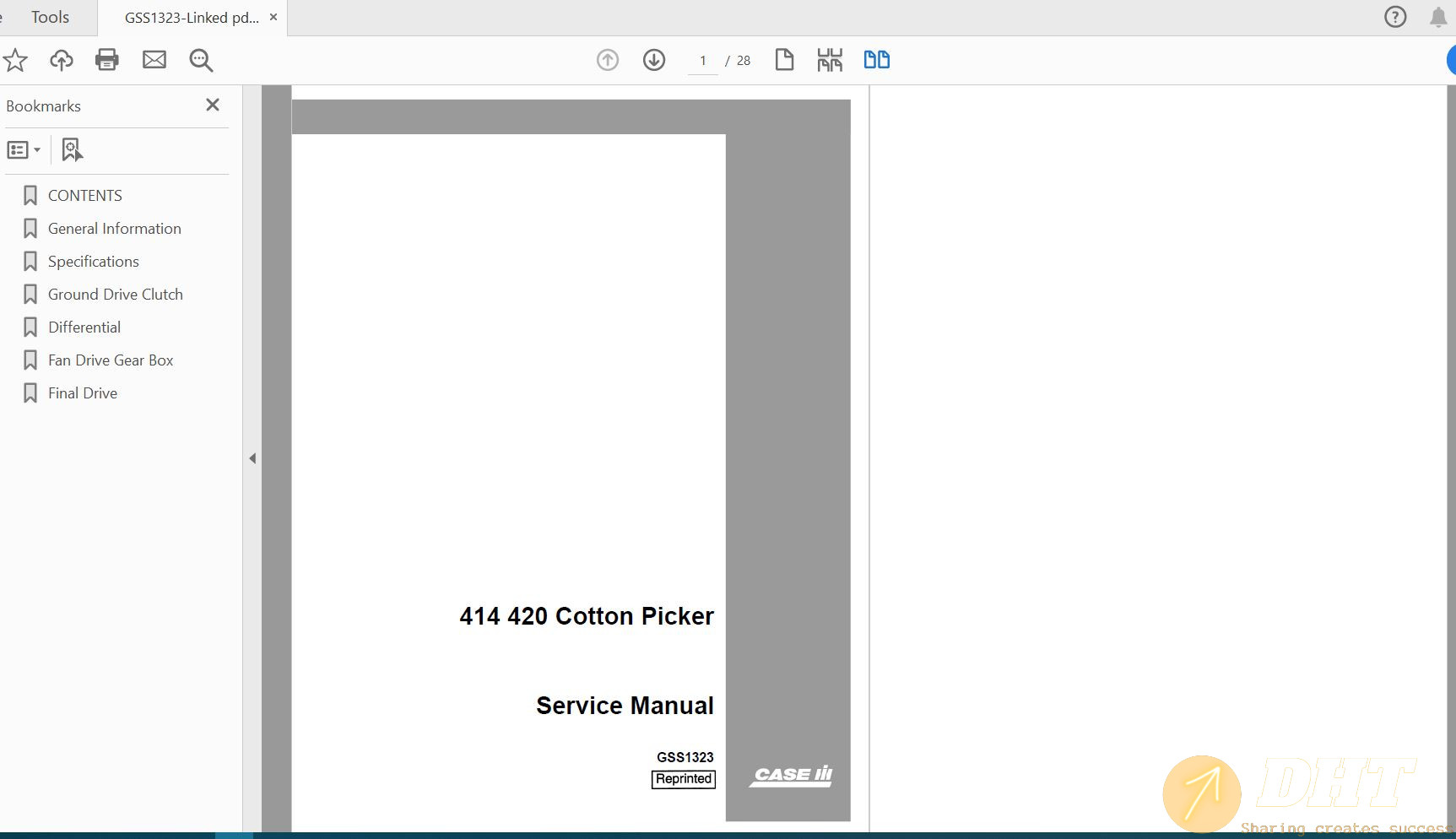Open the bookmarks options dropdown menu
The image size is (1456, 839).
[24, 150]
